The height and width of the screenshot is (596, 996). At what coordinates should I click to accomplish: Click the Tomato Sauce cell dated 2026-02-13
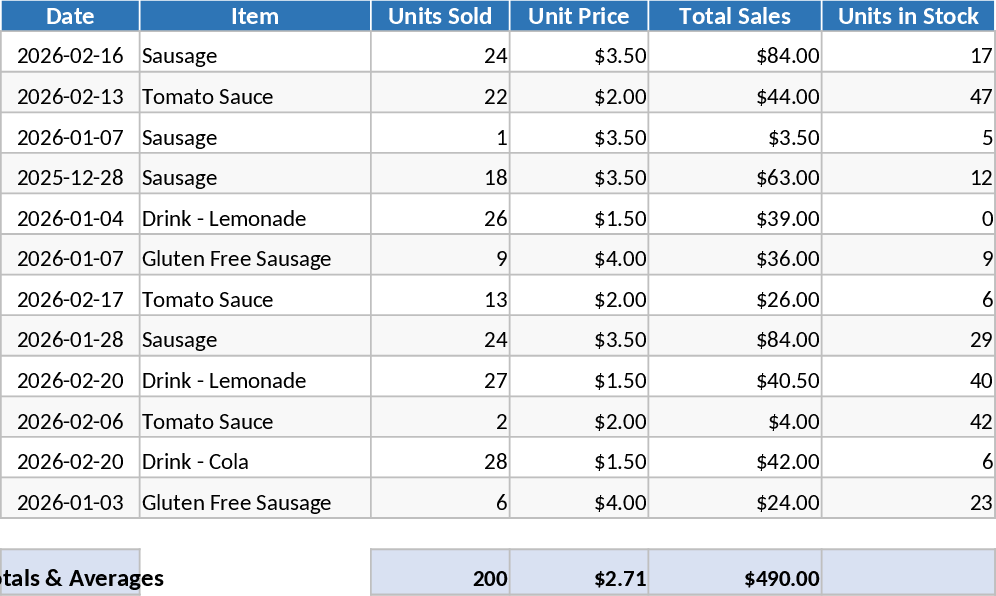click(x=255, y=97)
